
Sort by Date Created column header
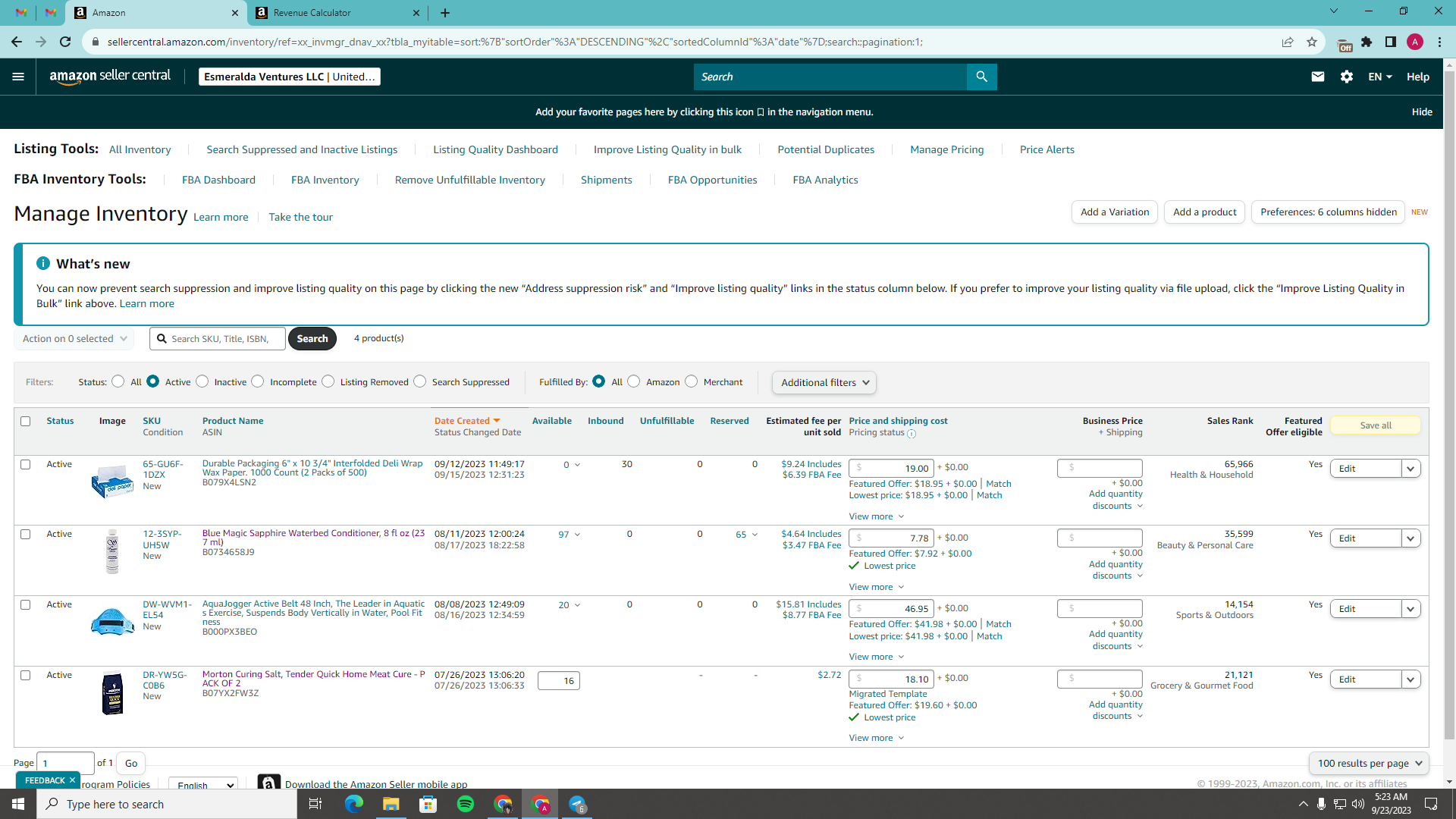(x=467, y=421)
